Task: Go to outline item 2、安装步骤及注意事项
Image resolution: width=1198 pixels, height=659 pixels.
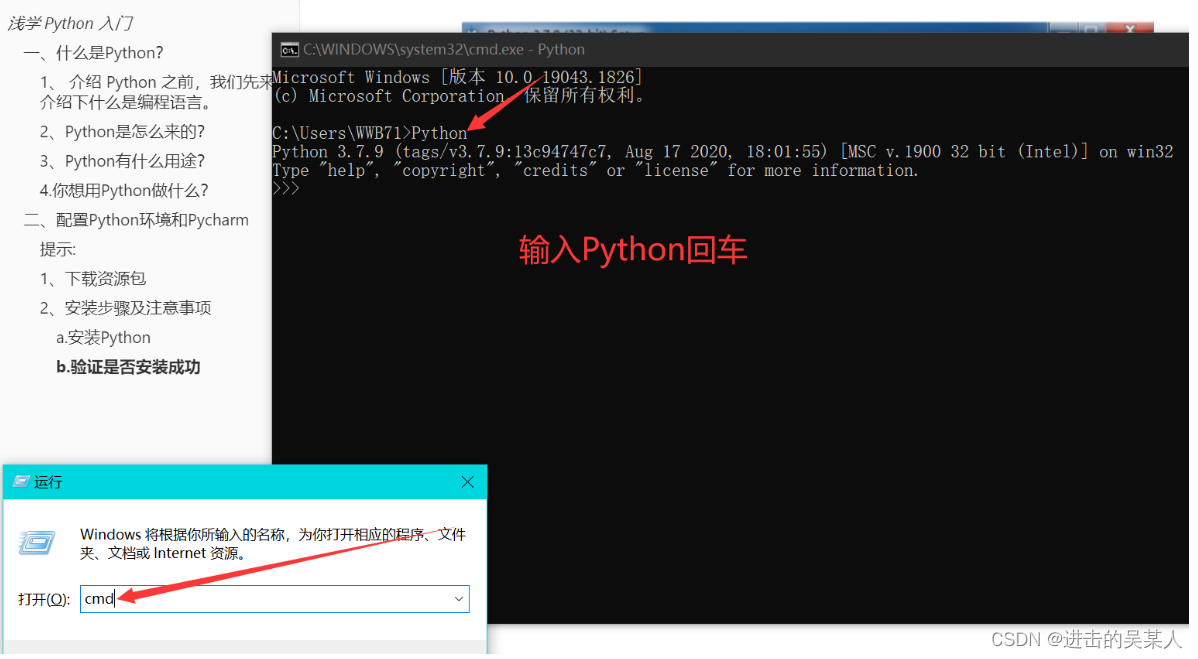Action: (125, 309)
